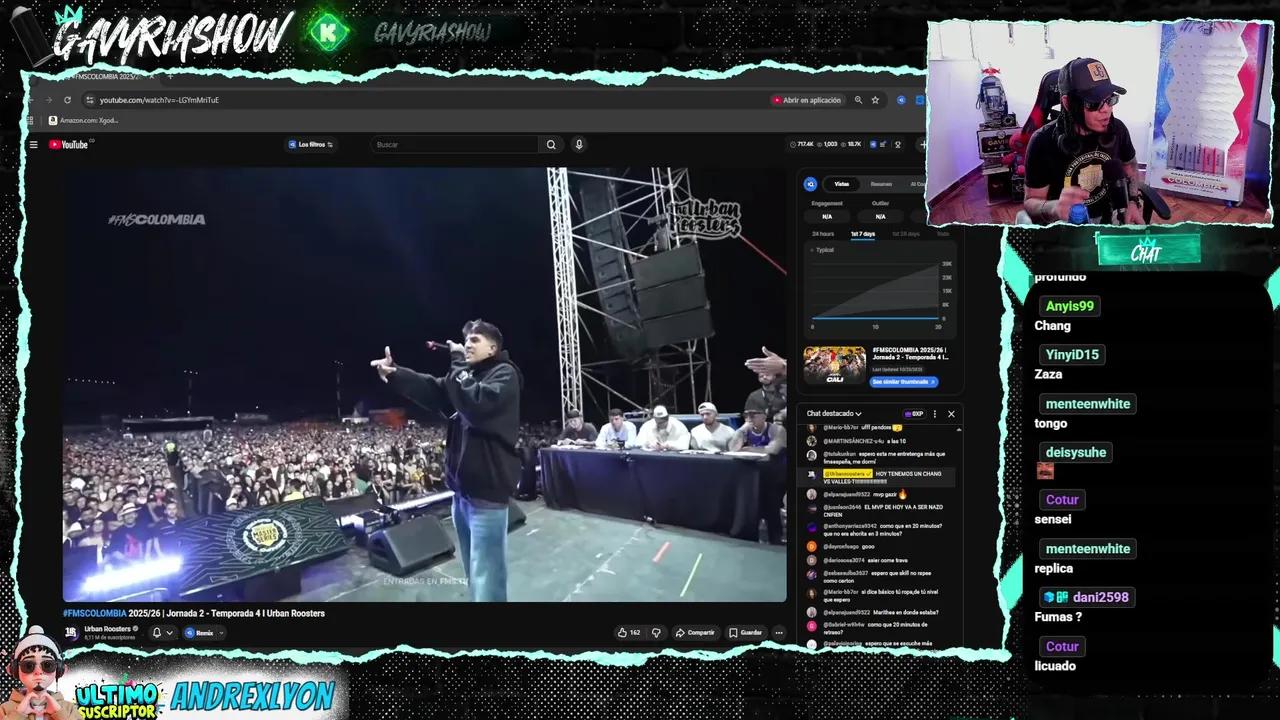1280x720 pixels.
Task: Open the YouTube create plus icon
Action: [922, 145]
